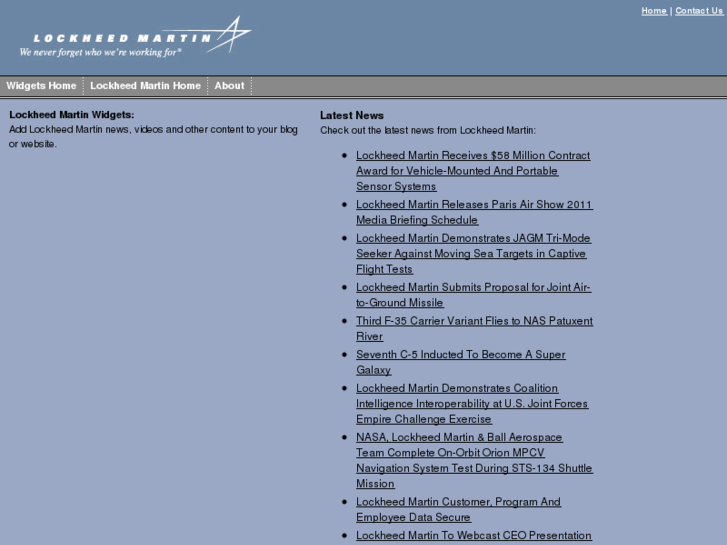The image size is (727, 545).
Task: Open the Webcast CEO Presentation link
Action: tap(474, 535)
